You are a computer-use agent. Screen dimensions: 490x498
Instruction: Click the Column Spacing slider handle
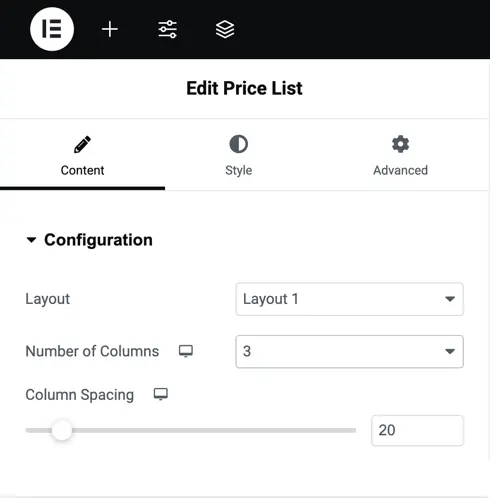click(x=62, y=430)
